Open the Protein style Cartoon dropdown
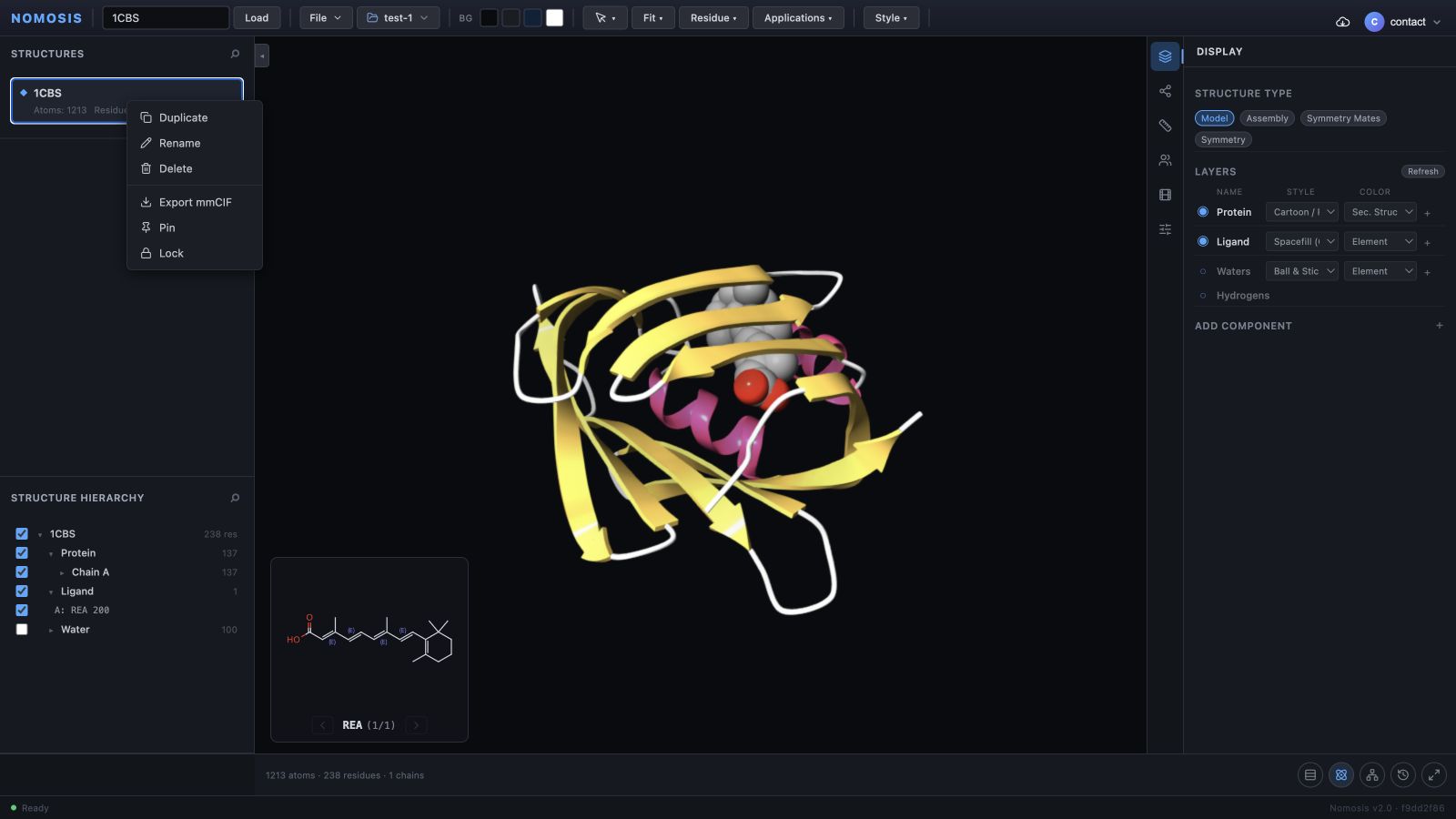Viewport: 1456px width, 819px height. (x=1302, y=212)
